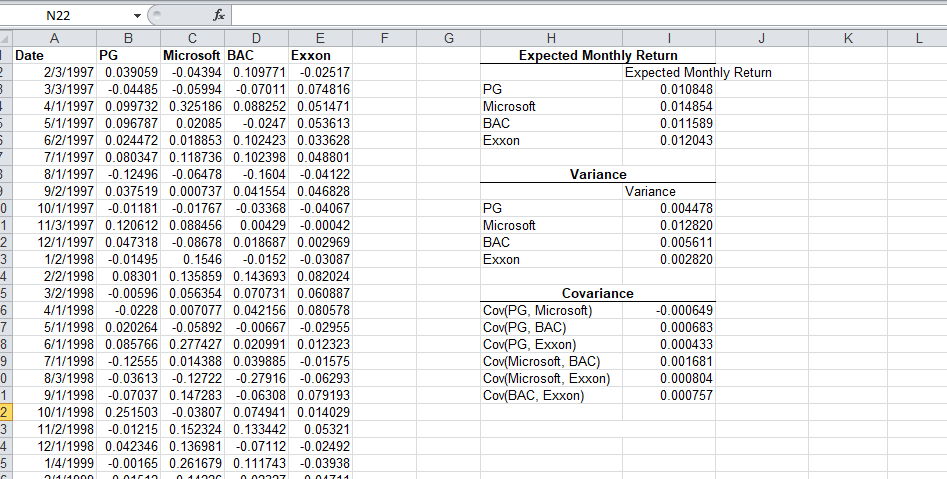Select column I header
This screenshot has height=479, width=947.
tap(669, 39)
